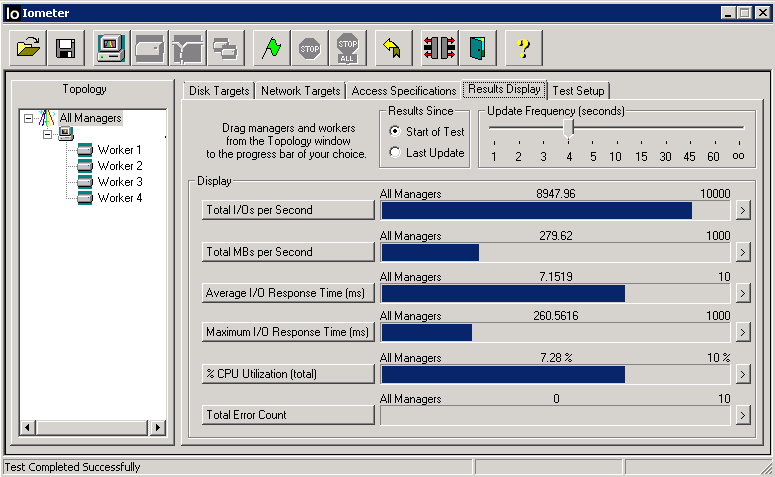
Task: Click Total I/Os per Second progress bar
Action: click(555, 211)
